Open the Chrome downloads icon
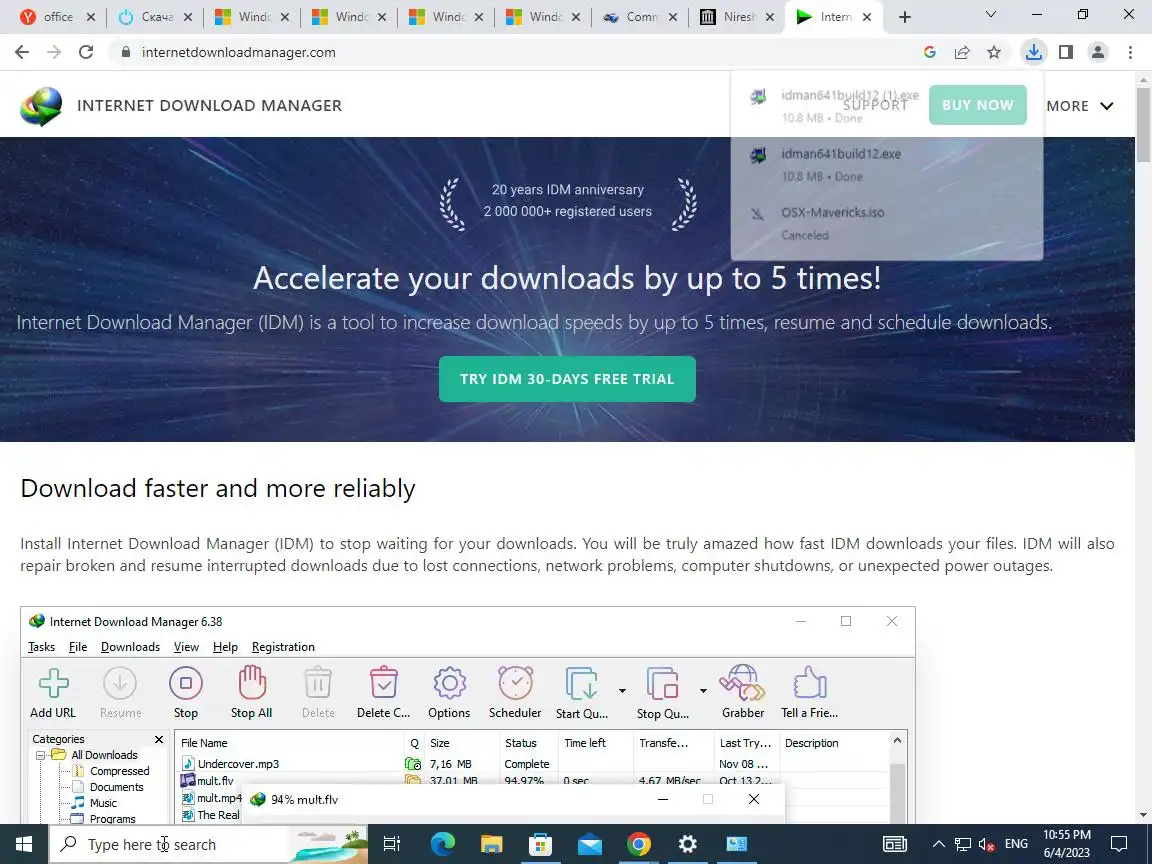 [1034, 52]
